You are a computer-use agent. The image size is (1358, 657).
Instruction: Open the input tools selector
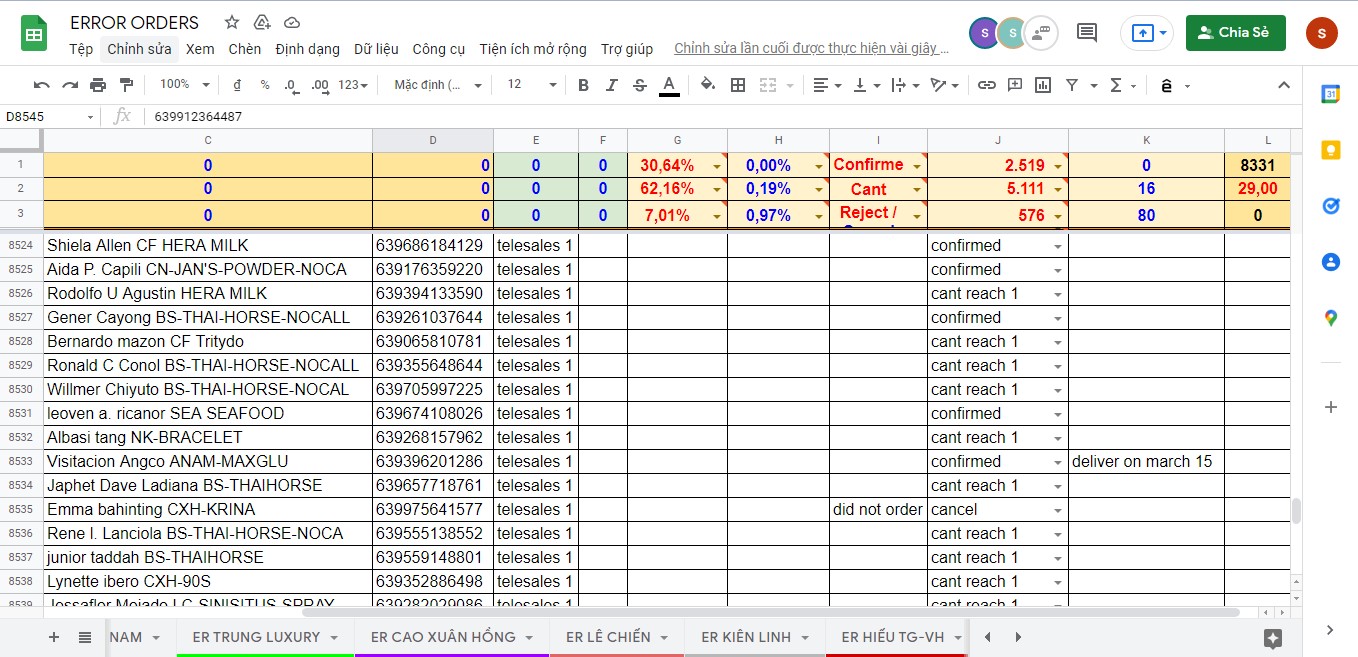coord(1166,86)
